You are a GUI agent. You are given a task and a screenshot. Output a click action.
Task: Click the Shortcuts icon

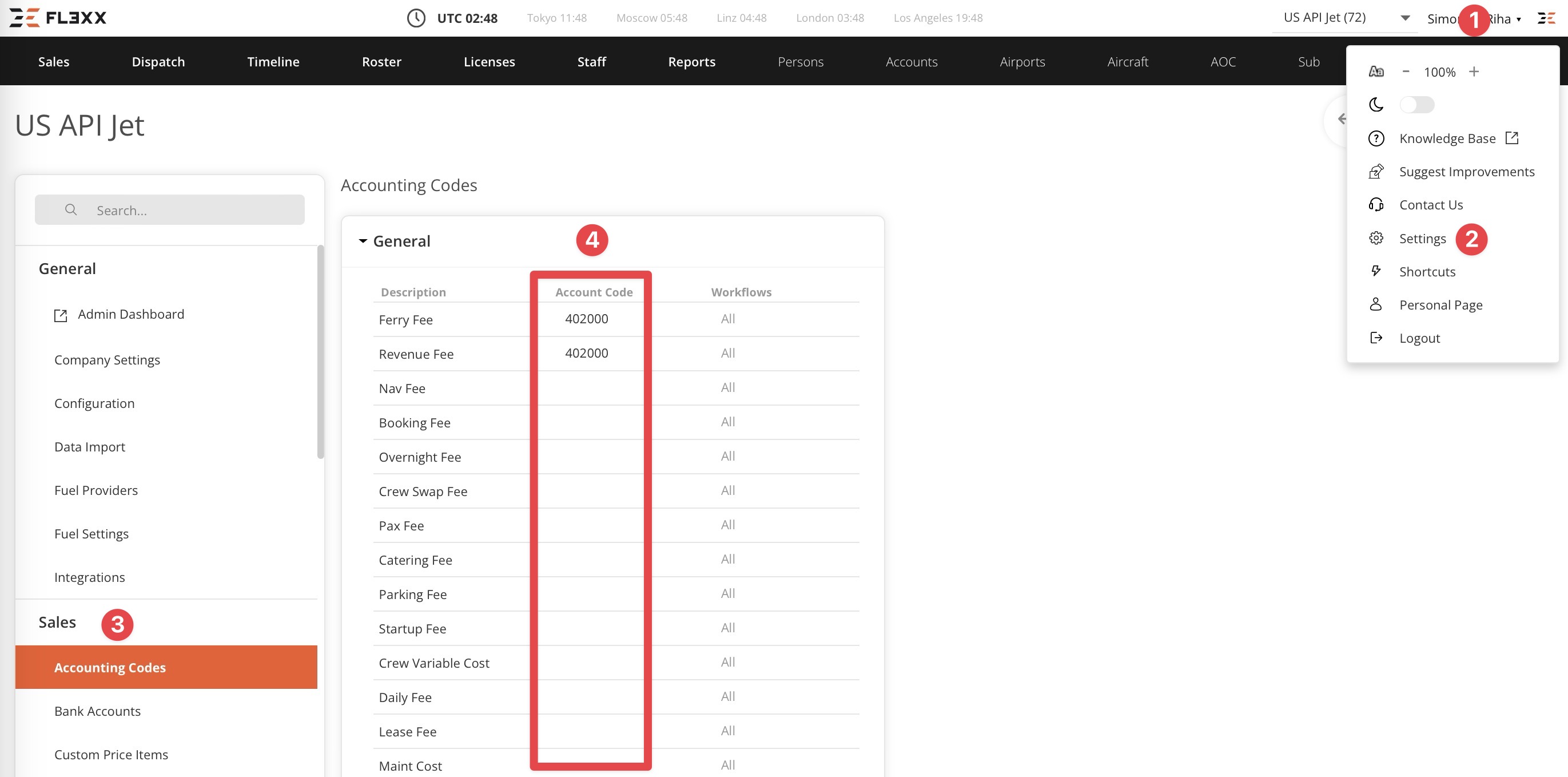[x=1378, y=271]
